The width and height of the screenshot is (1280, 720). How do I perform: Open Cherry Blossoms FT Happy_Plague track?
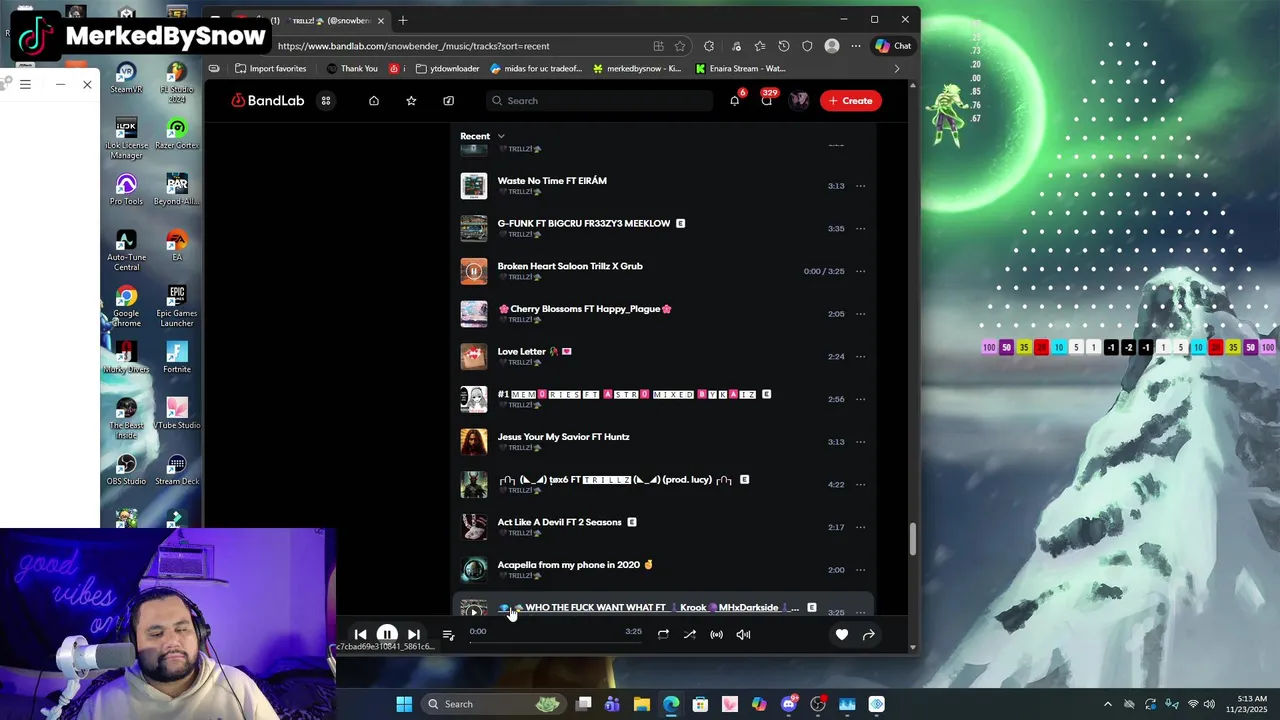585,309
